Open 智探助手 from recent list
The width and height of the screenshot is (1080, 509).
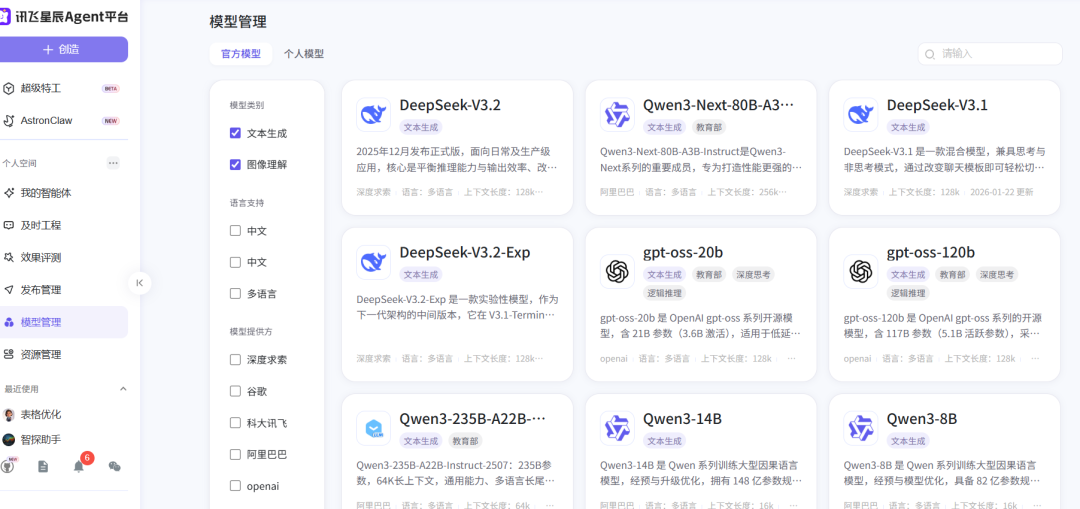tap(41, 439)
